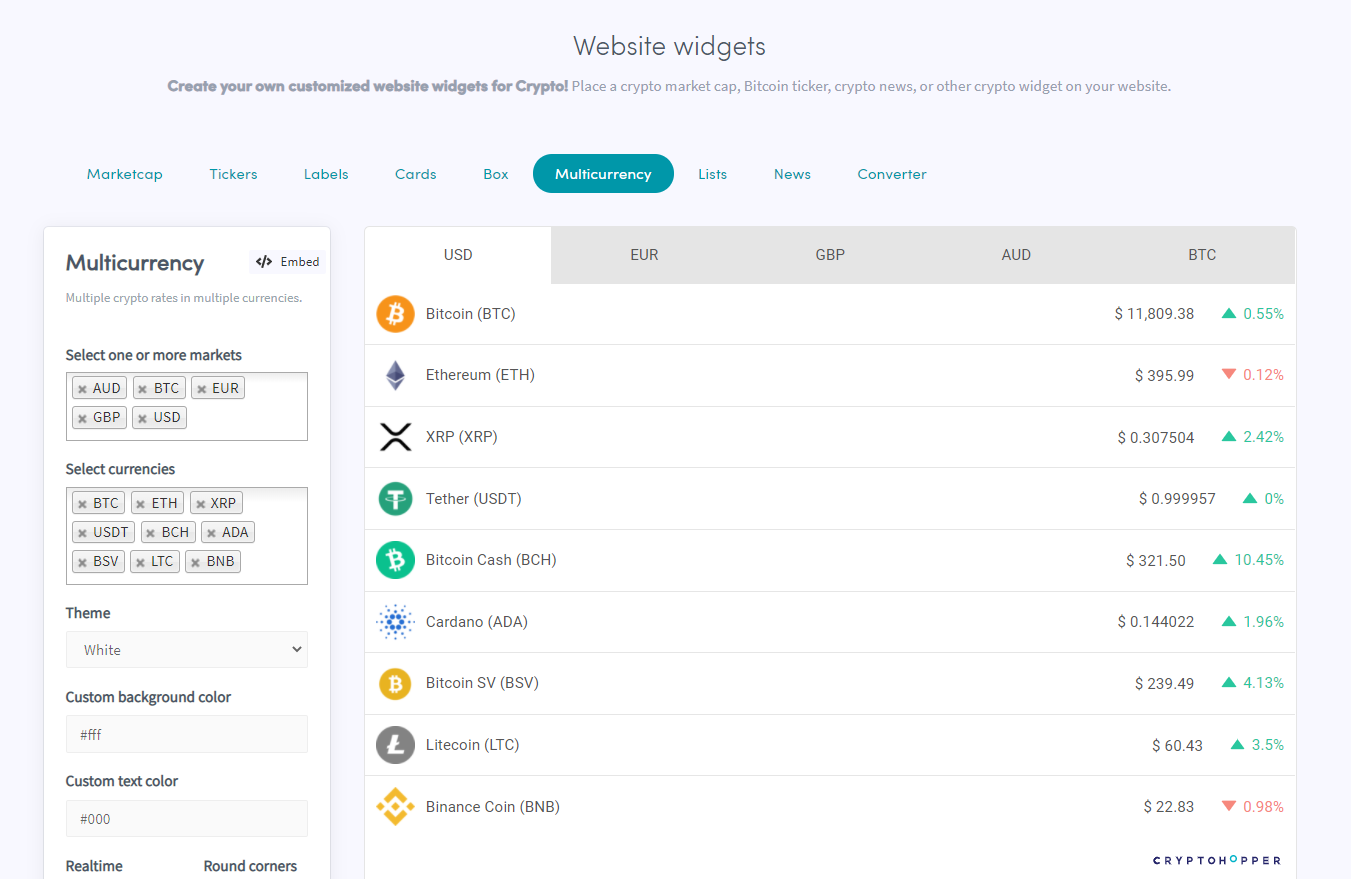Remove XRP tag from selected currencies
1351x879 pixels.
199,504
